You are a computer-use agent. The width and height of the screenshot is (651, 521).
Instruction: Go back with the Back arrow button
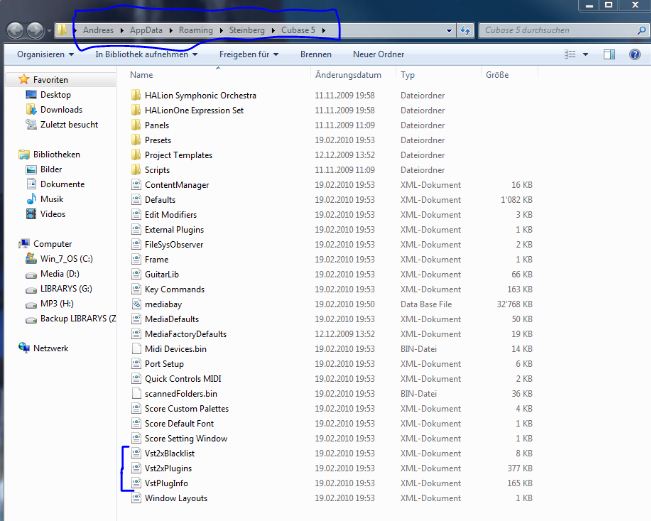click(x=15, y=30)
